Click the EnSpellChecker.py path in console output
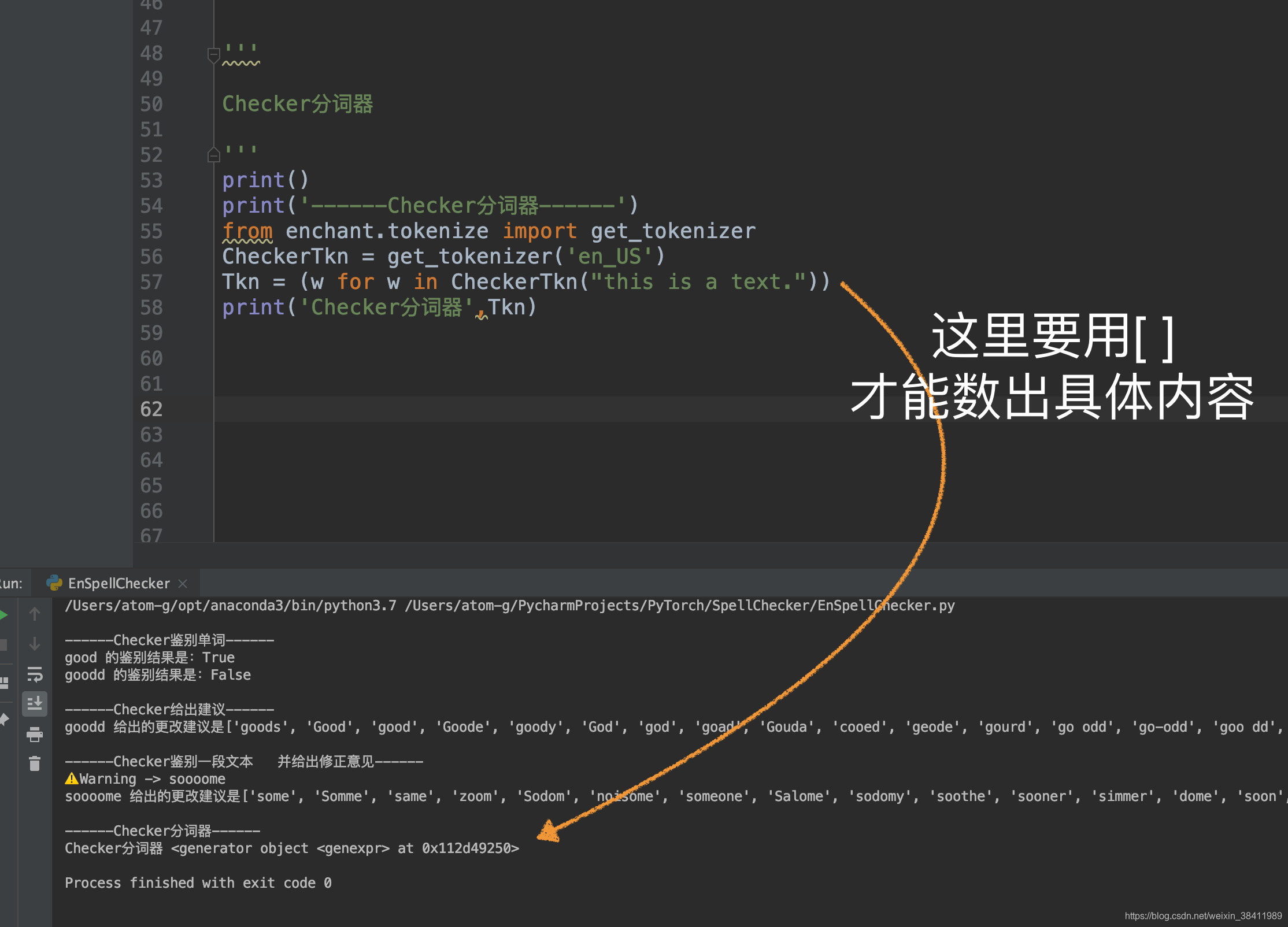Viewport: 1288px width, 927px height. [680, 606]
